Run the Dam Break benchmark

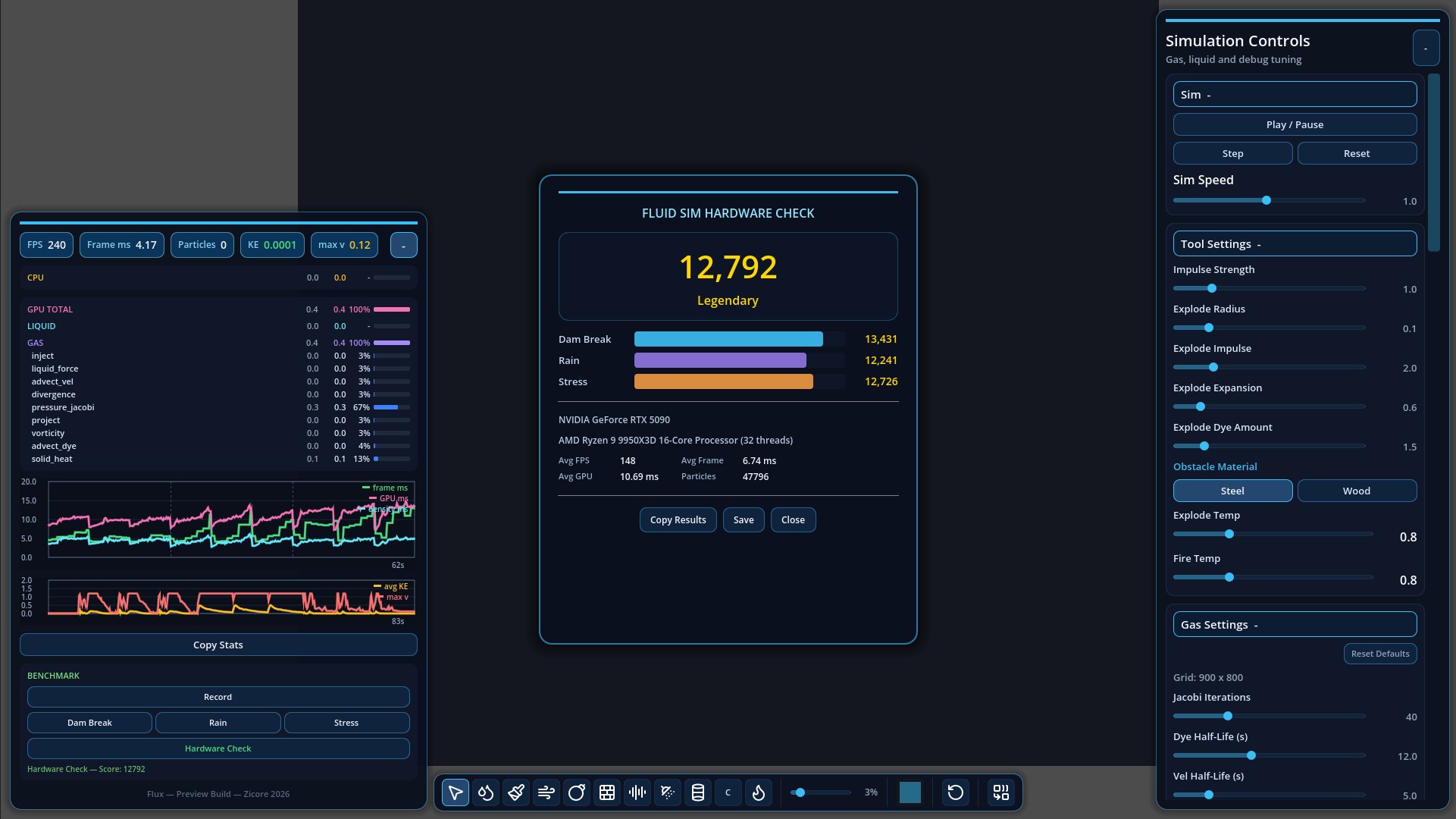pyautogui.click(x=89, y=723)
